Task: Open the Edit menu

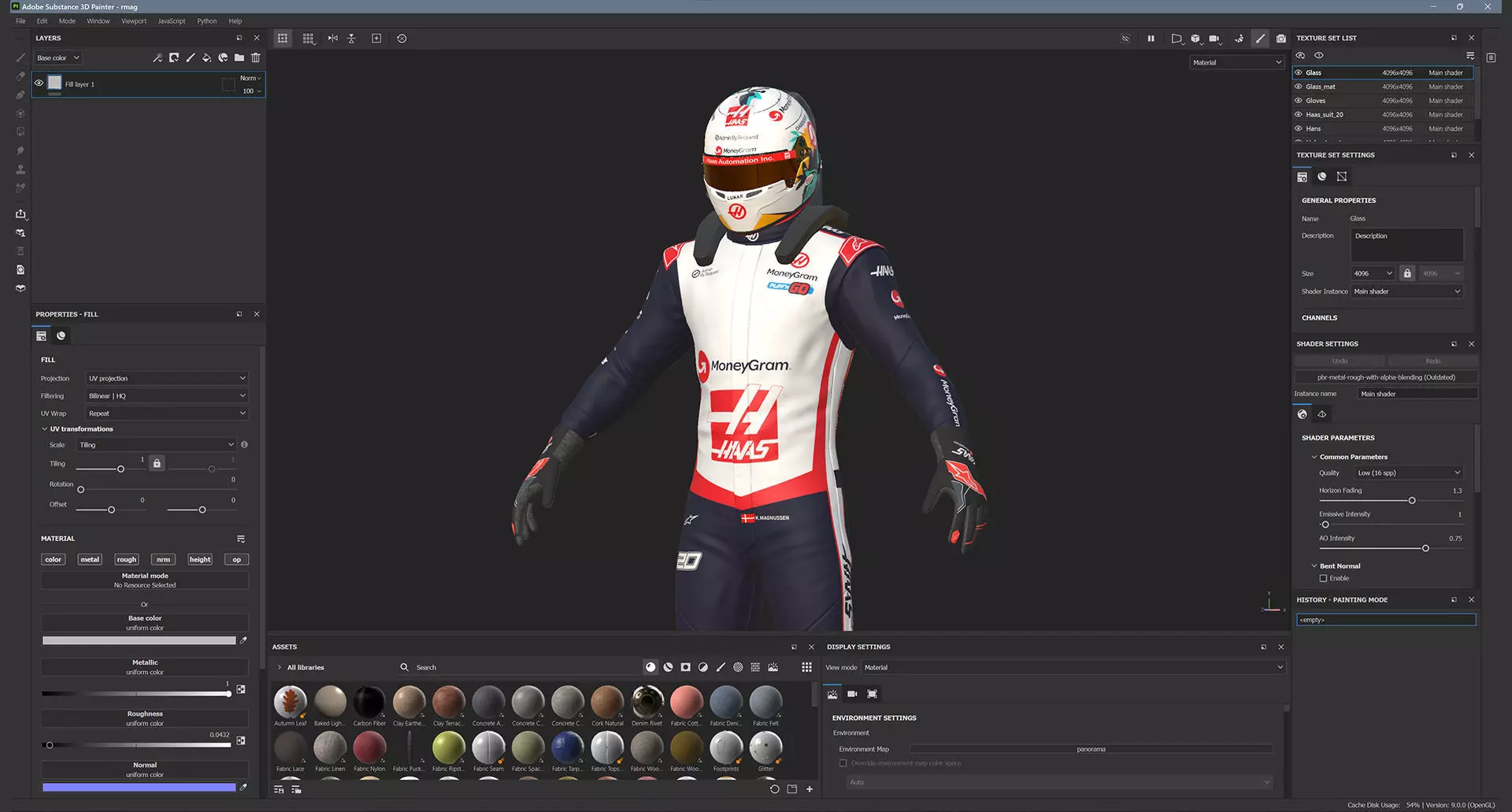Action: point(42,21)
